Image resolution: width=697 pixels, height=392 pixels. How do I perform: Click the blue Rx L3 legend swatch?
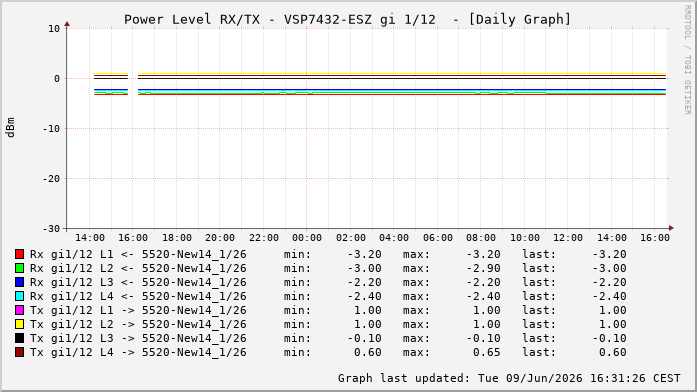(x=19, y=282)
